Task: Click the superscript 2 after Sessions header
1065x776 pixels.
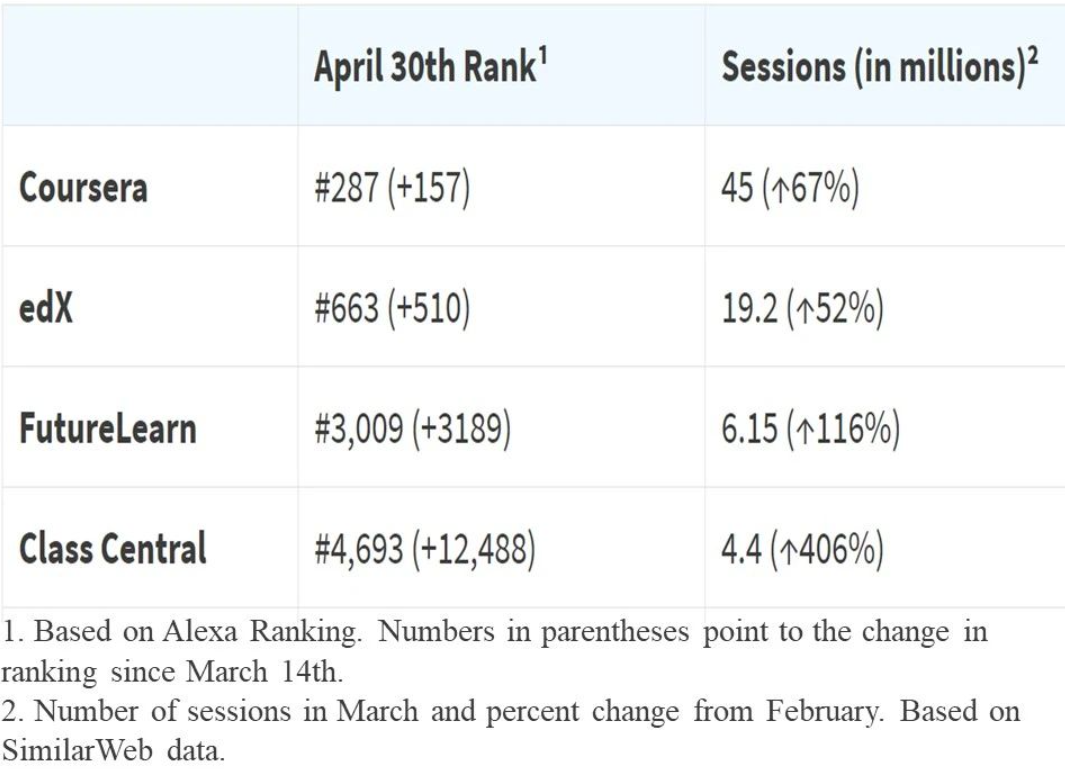Action: pyautogui.click(x=1032, y=55)
